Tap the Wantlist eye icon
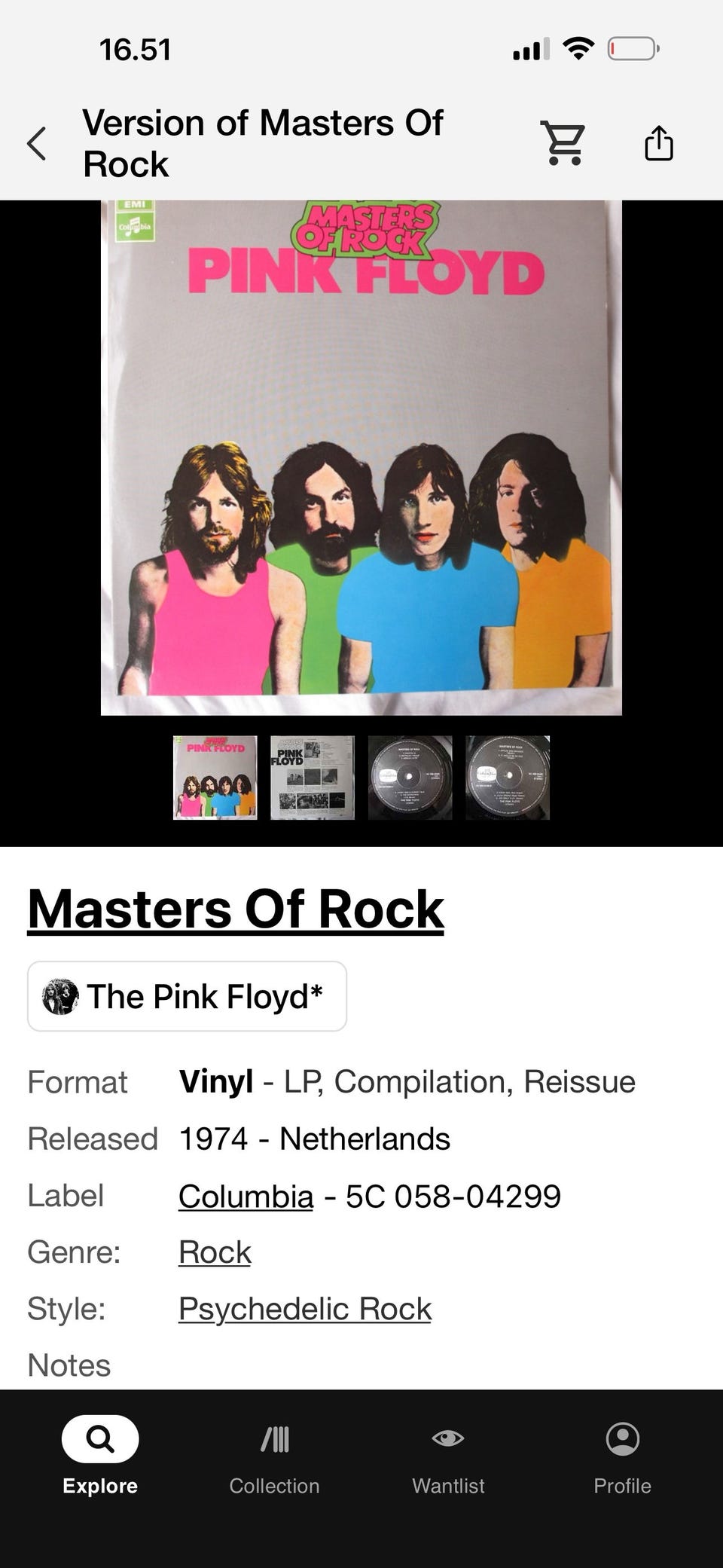This screenshot has height=1568, width=723. pyautogui.click(x=448, y=1438)
